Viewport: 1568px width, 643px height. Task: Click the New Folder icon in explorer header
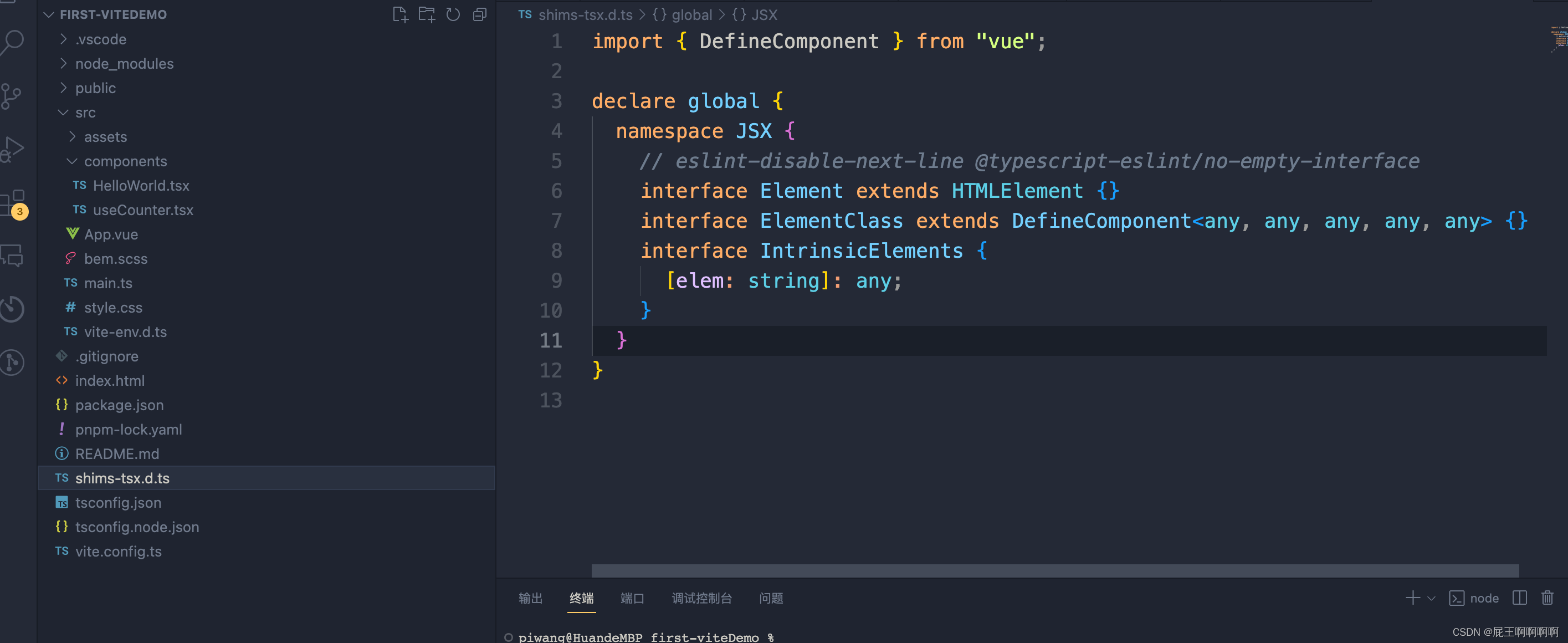point(427,14)
